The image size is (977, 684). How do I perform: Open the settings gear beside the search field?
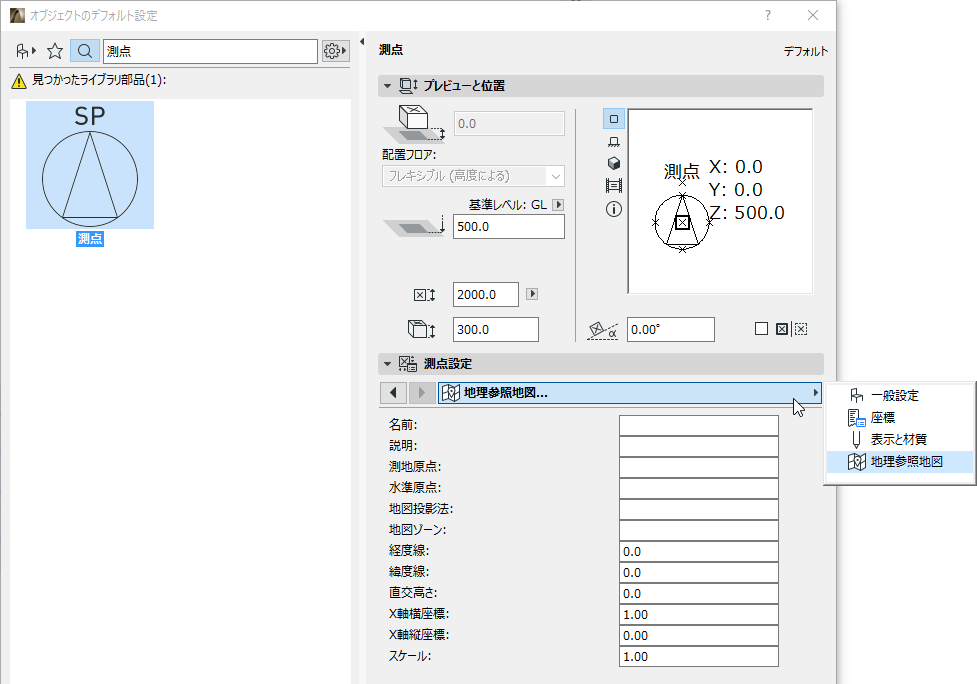(x=333, y=50)
